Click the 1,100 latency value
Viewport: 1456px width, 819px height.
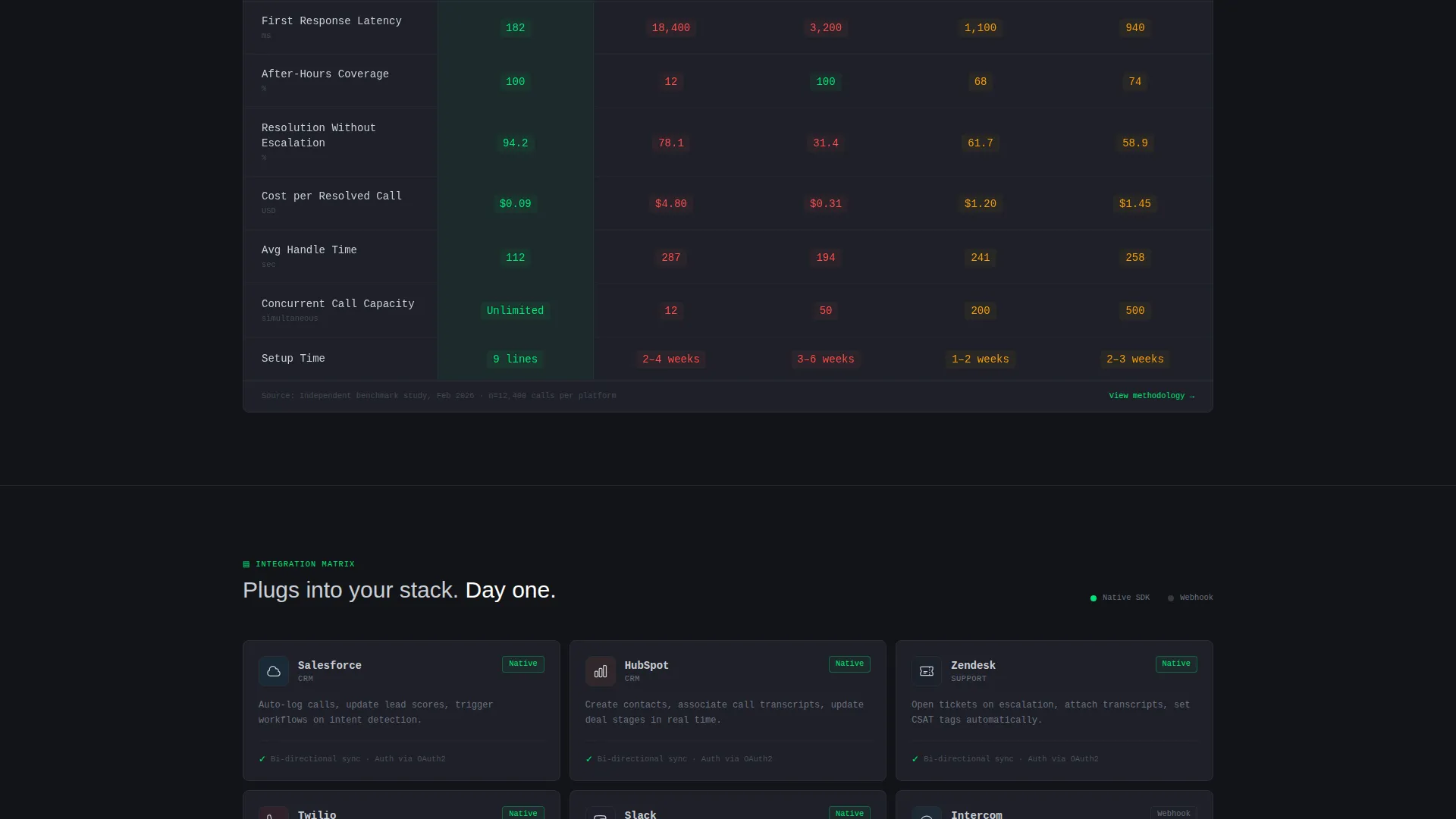pyautogui.click(x=981, y=28)
